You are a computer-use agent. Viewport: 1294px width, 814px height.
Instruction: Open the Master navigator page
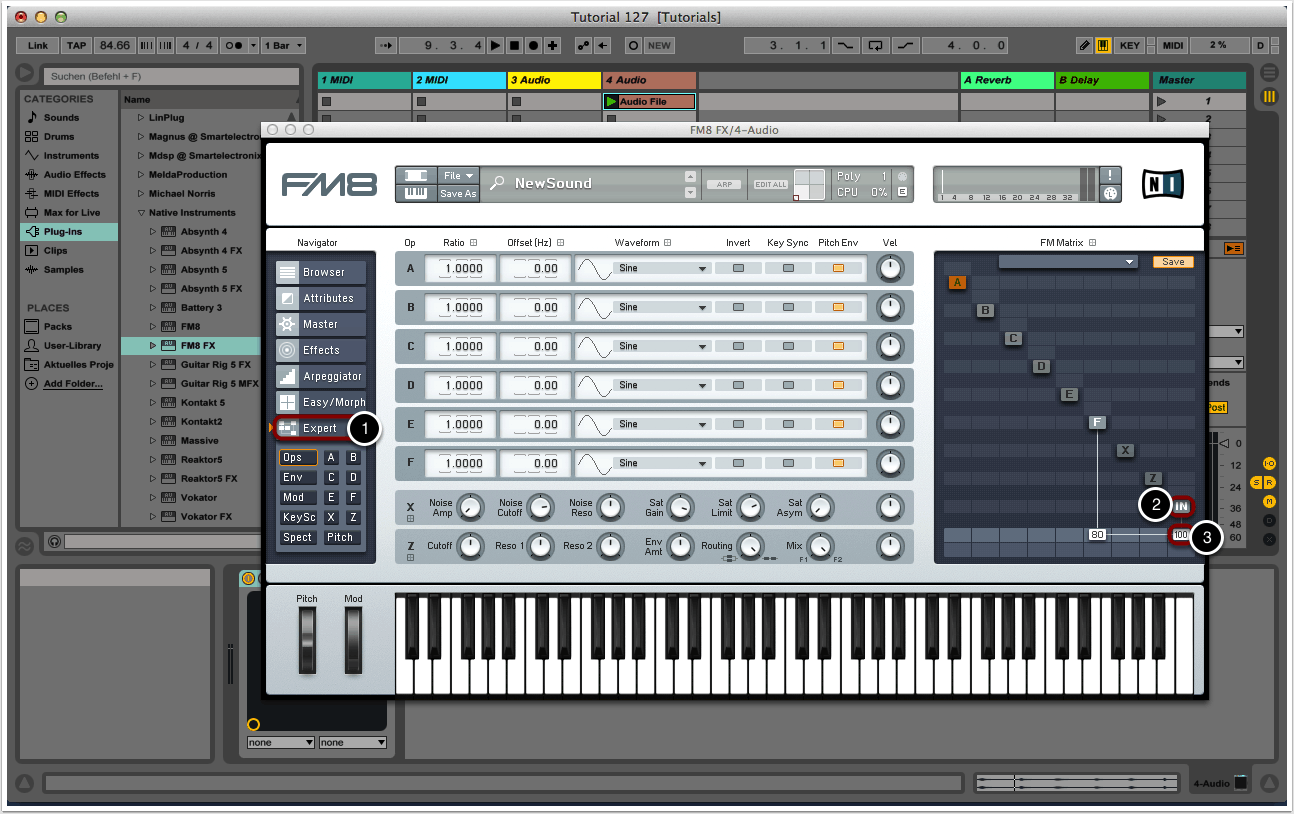tap(321, 324)
